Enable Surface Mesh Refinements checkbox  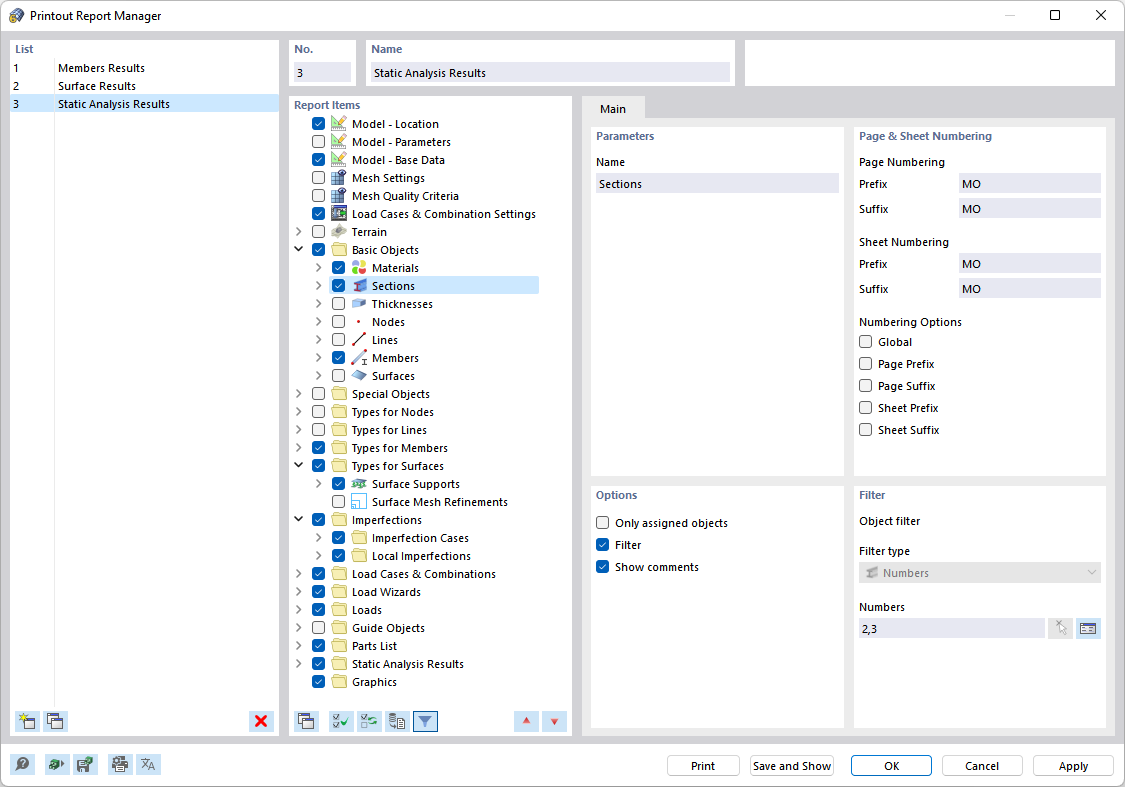339,501
